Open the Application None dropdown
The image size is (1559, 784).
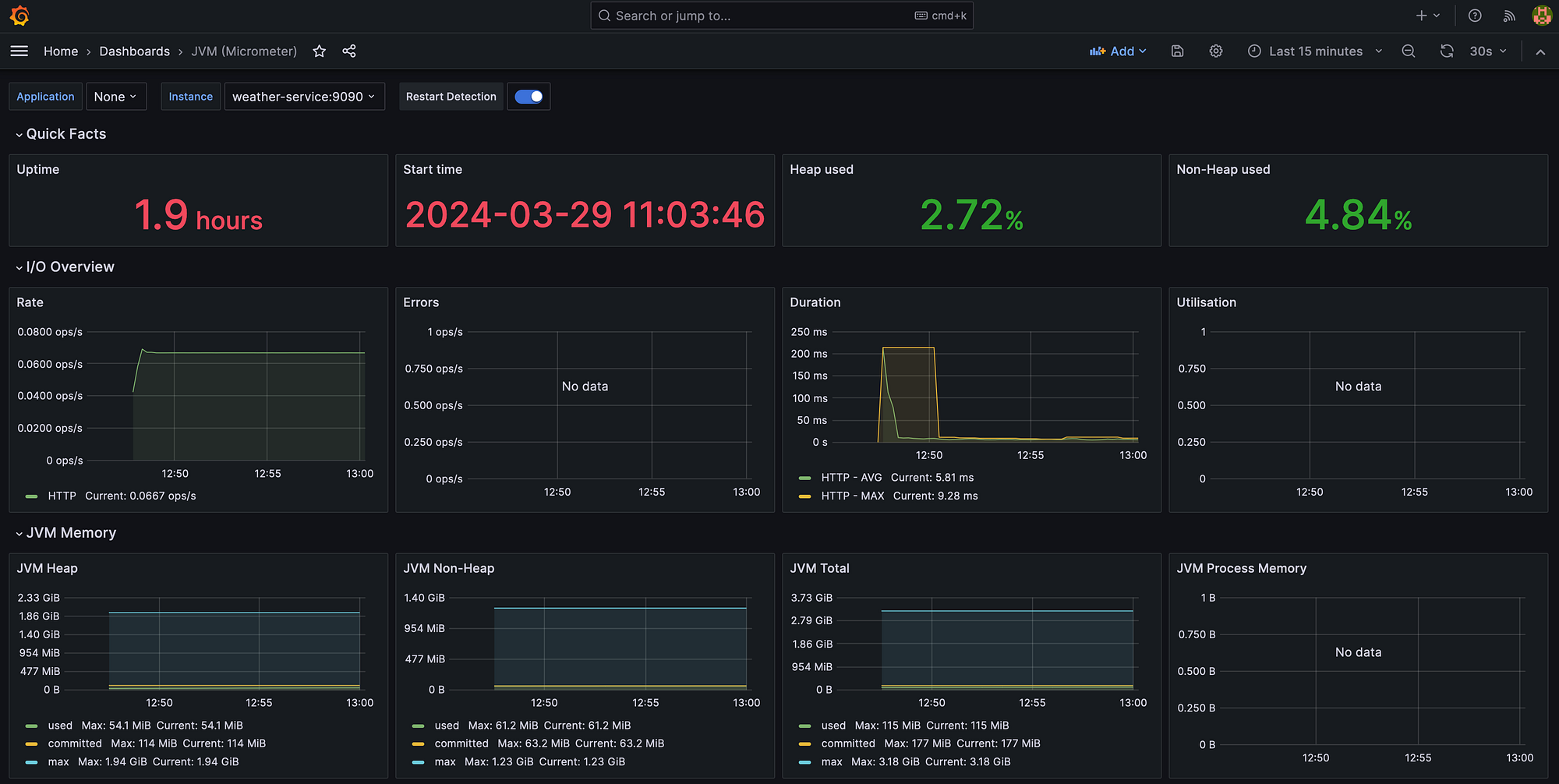pos(116,97)
